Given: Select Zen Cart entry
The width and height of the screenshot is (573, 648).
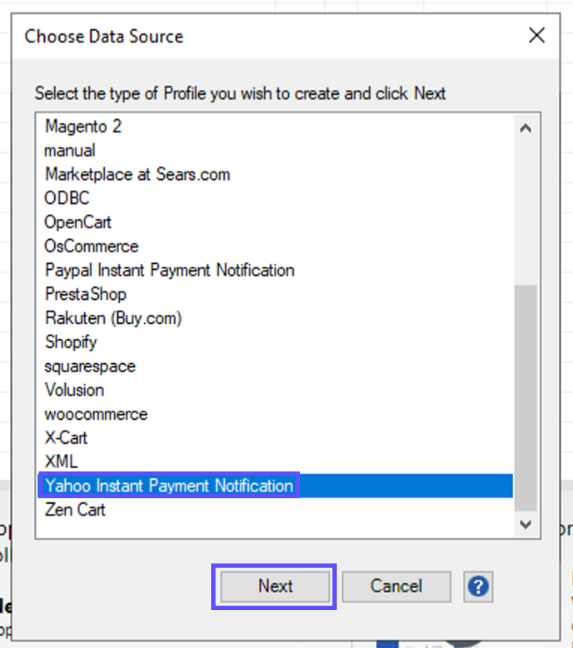Looking at the screenshot, I should click(x=75, y=510).
